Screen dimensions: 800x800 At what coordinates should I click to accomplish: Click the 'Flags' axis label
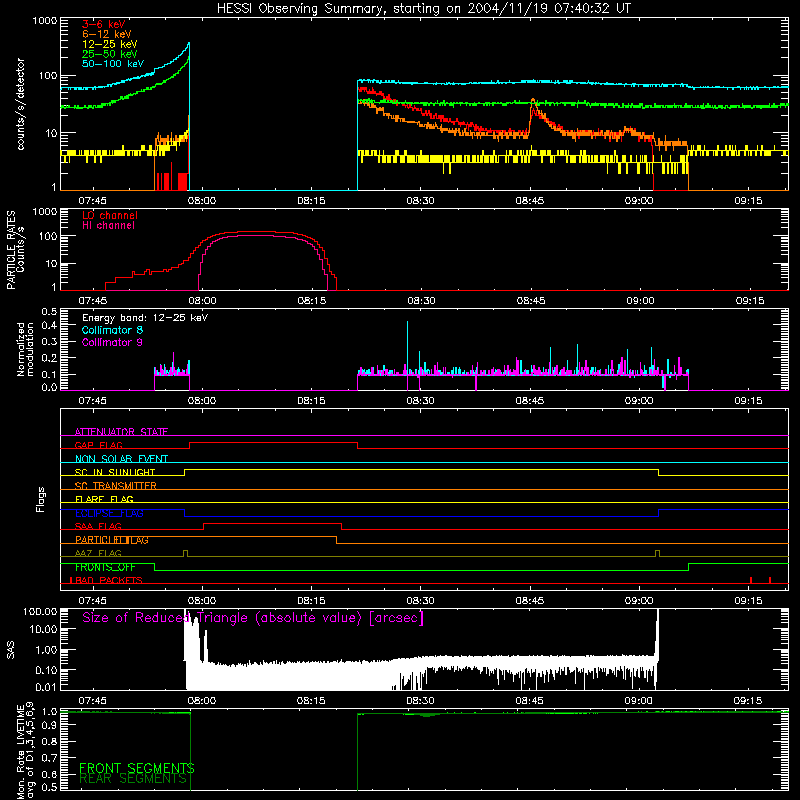click(x=40, y=499)
